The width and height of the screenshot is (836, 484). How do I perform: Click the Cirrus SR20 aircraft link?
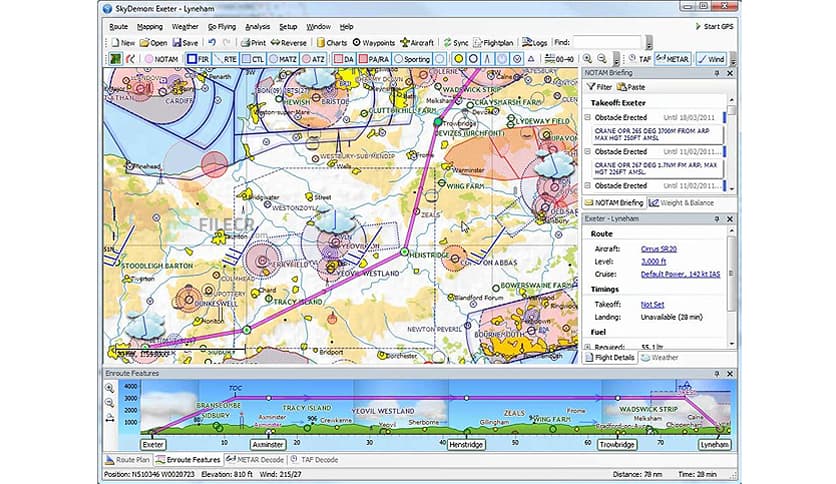[x=640, y=248]
